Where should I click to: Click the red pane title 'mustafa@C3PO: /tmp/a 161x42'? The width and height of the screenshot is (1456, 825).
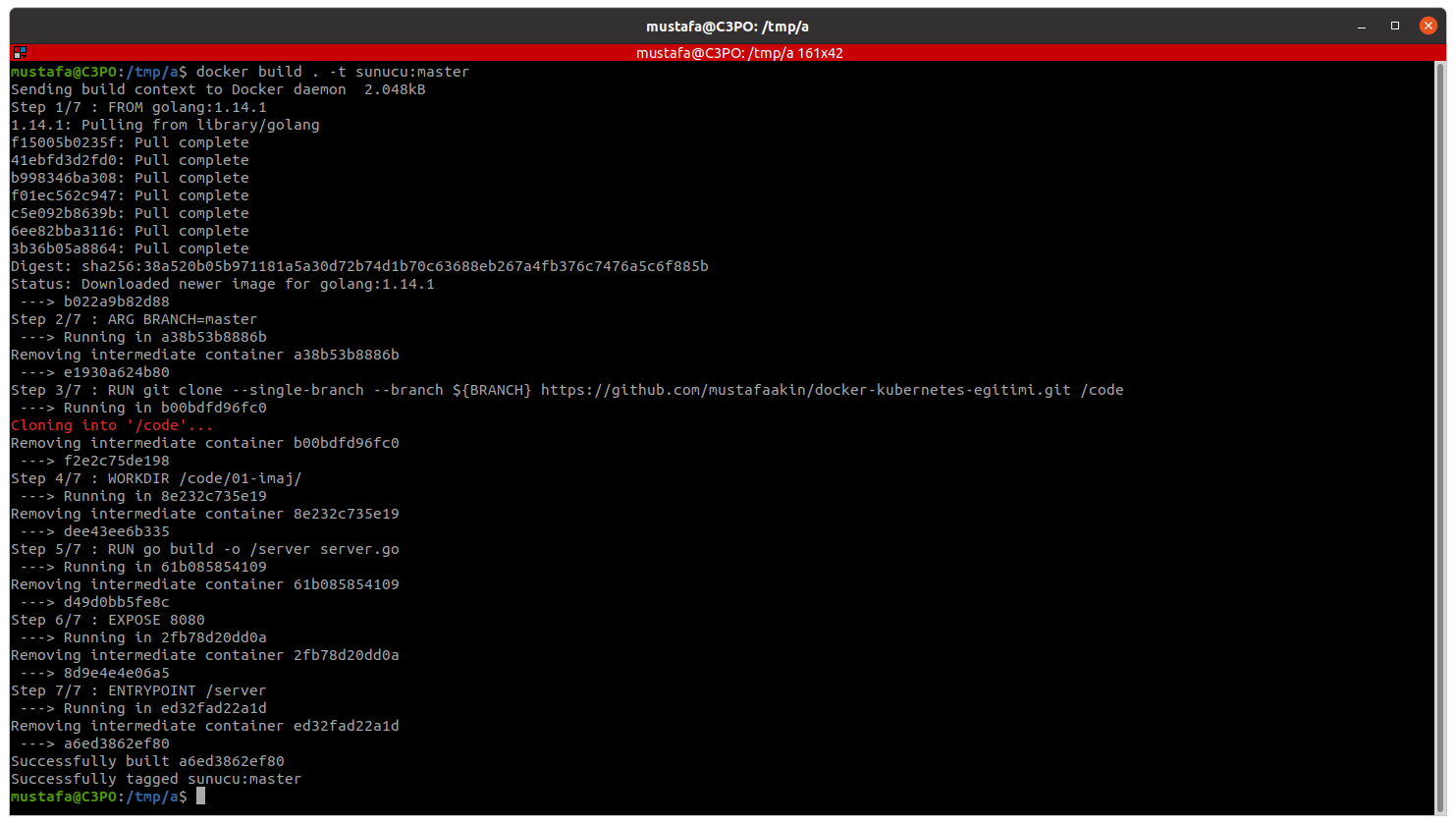click(739, 53)
